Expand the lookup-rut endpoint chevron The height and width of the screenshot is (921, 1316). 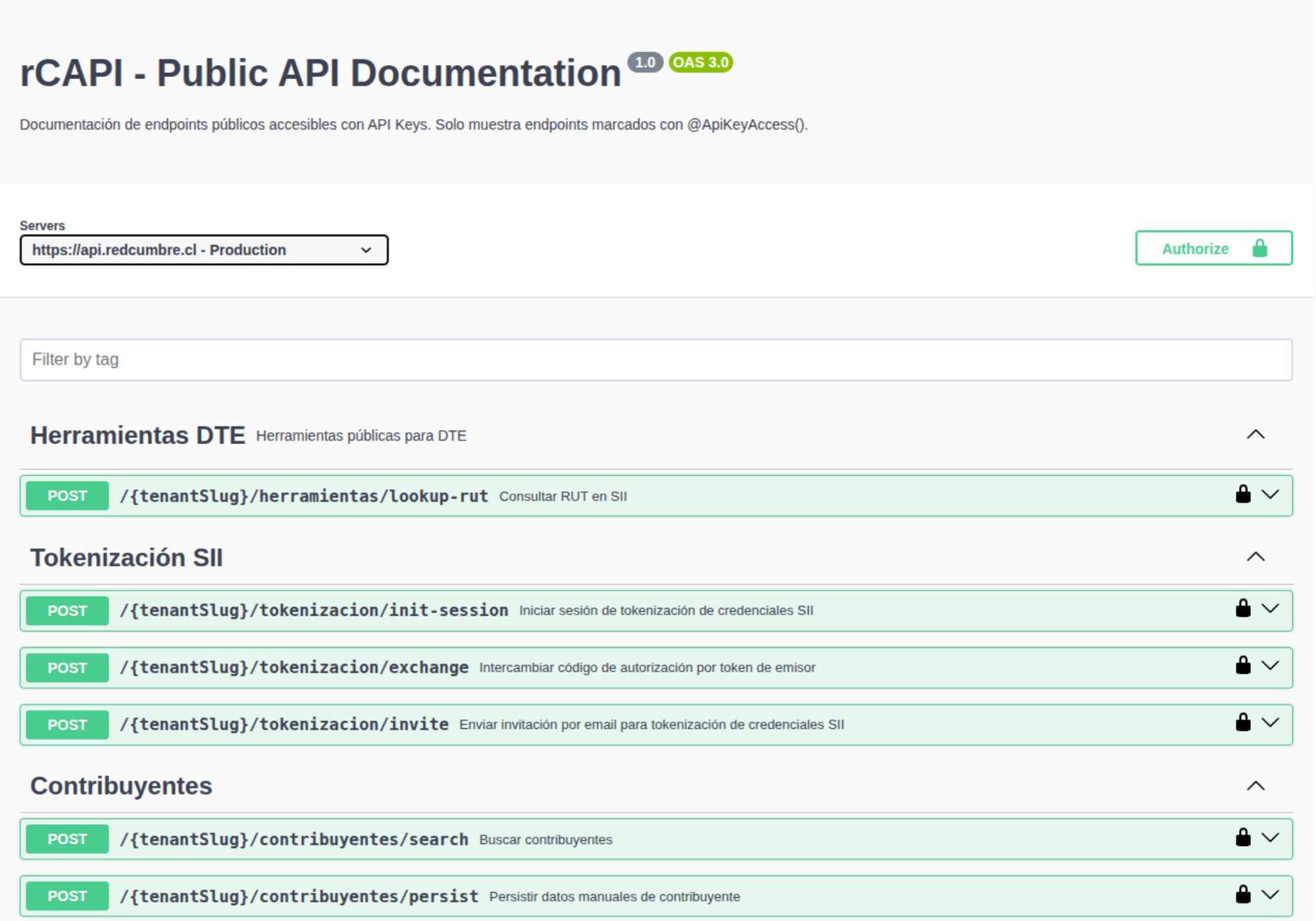tap(1271, 495)
